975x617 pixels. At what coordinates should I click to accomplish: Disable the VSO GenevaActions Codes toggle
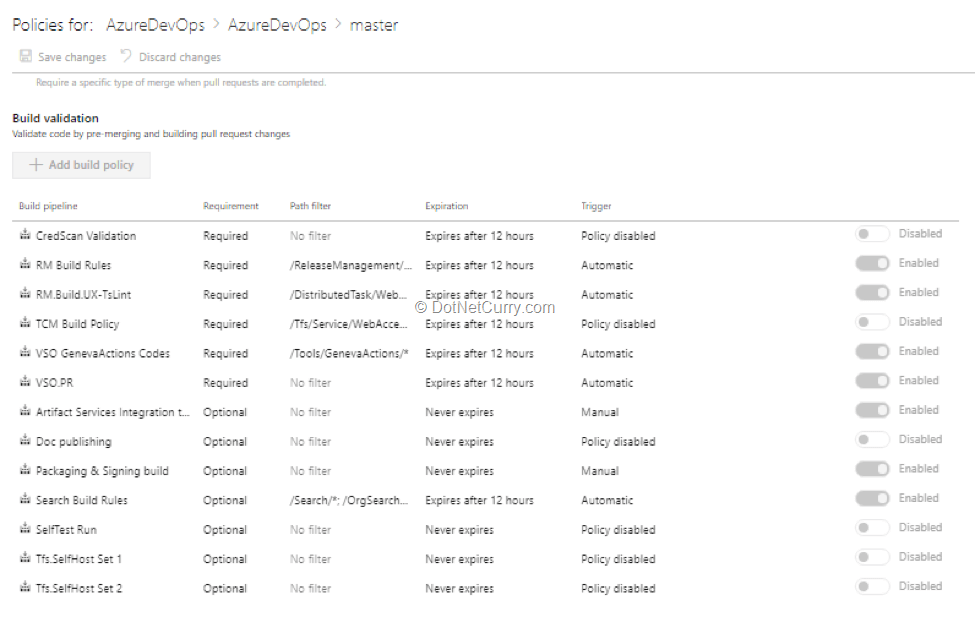[872, 351]
